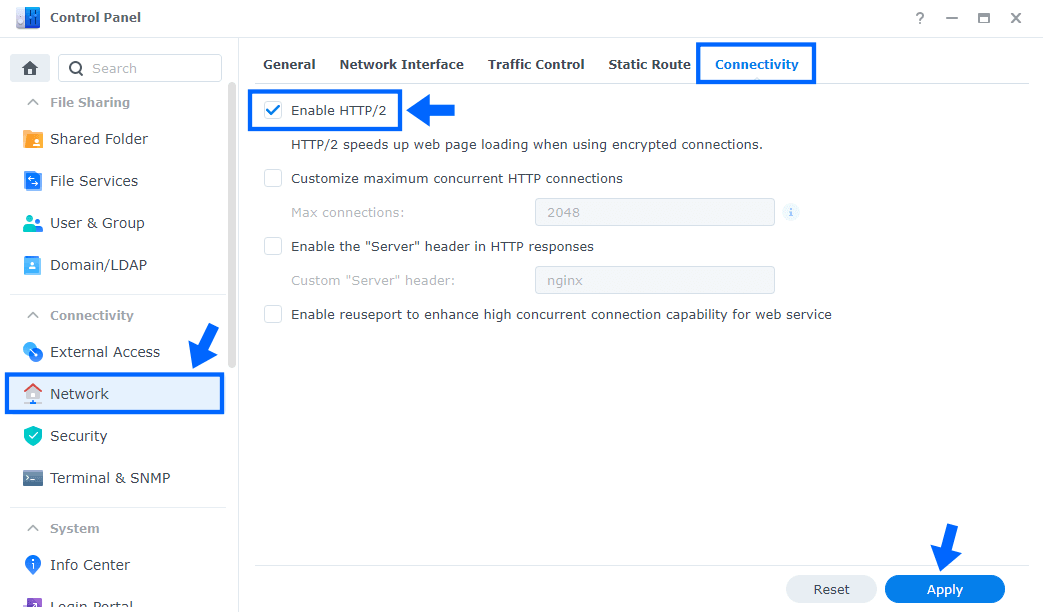Select External Access in the sidebar

click(x=104, y=351)
